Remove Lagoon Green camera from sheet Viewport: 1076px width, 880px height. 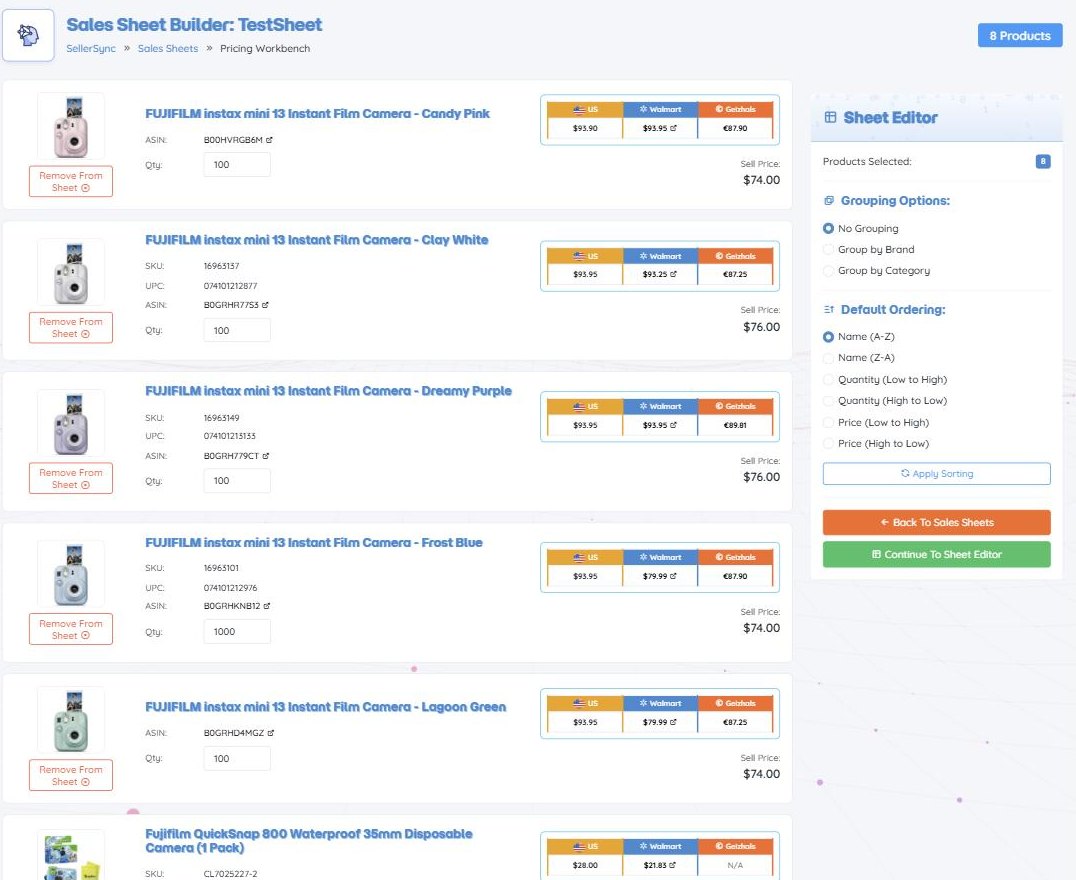pos(71,776)
